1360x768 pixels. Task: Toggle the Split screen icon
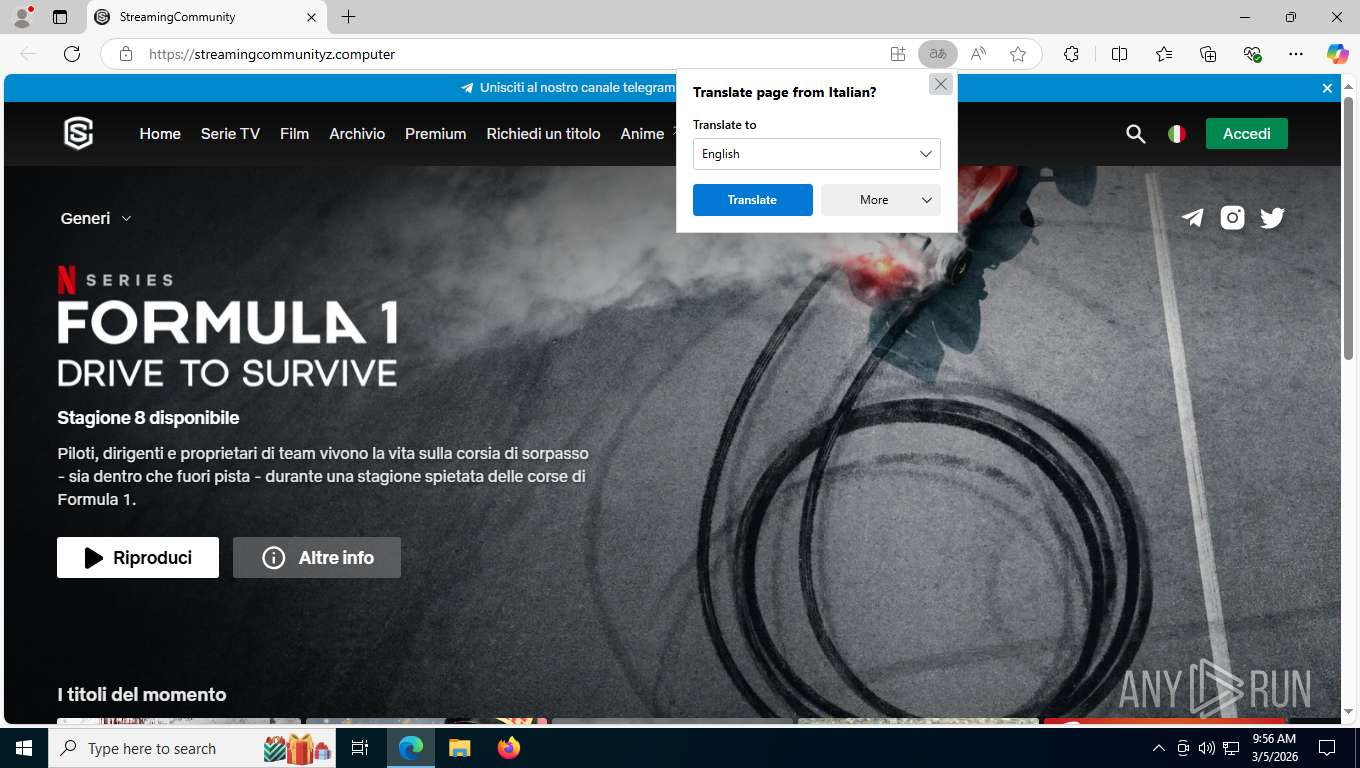click(x=1119, y=54)
